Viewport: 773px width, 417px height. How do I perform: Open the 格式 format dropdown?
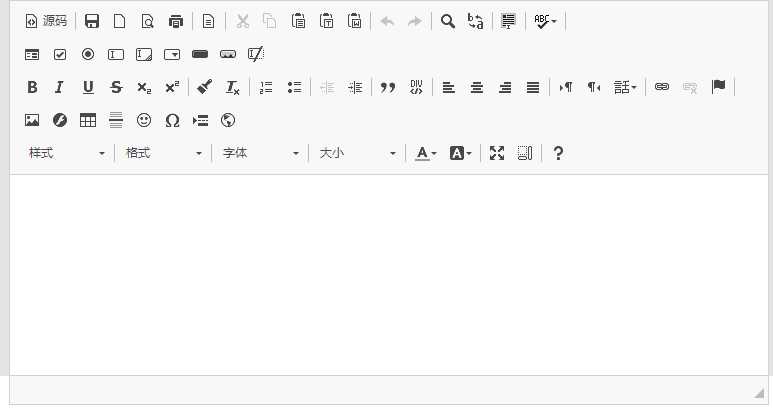click(x=163, y=153)
